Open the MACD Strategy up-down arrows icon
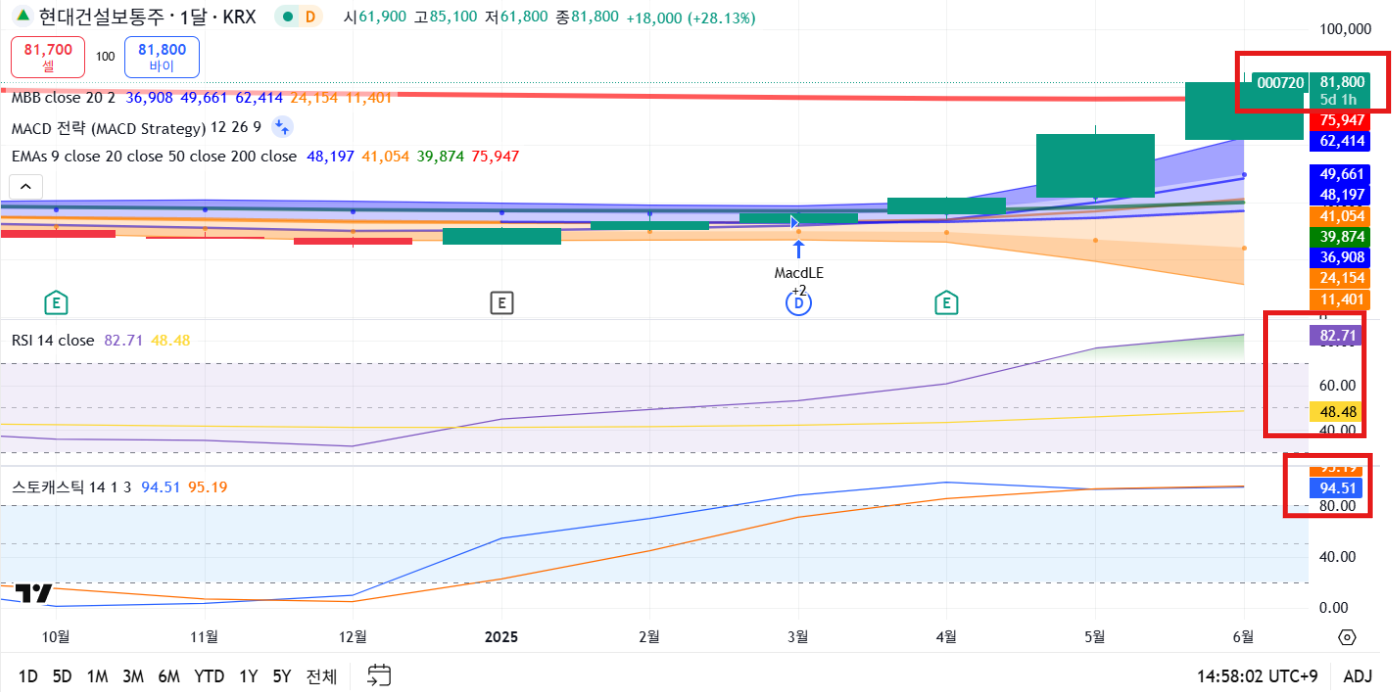 coord(282,127)
